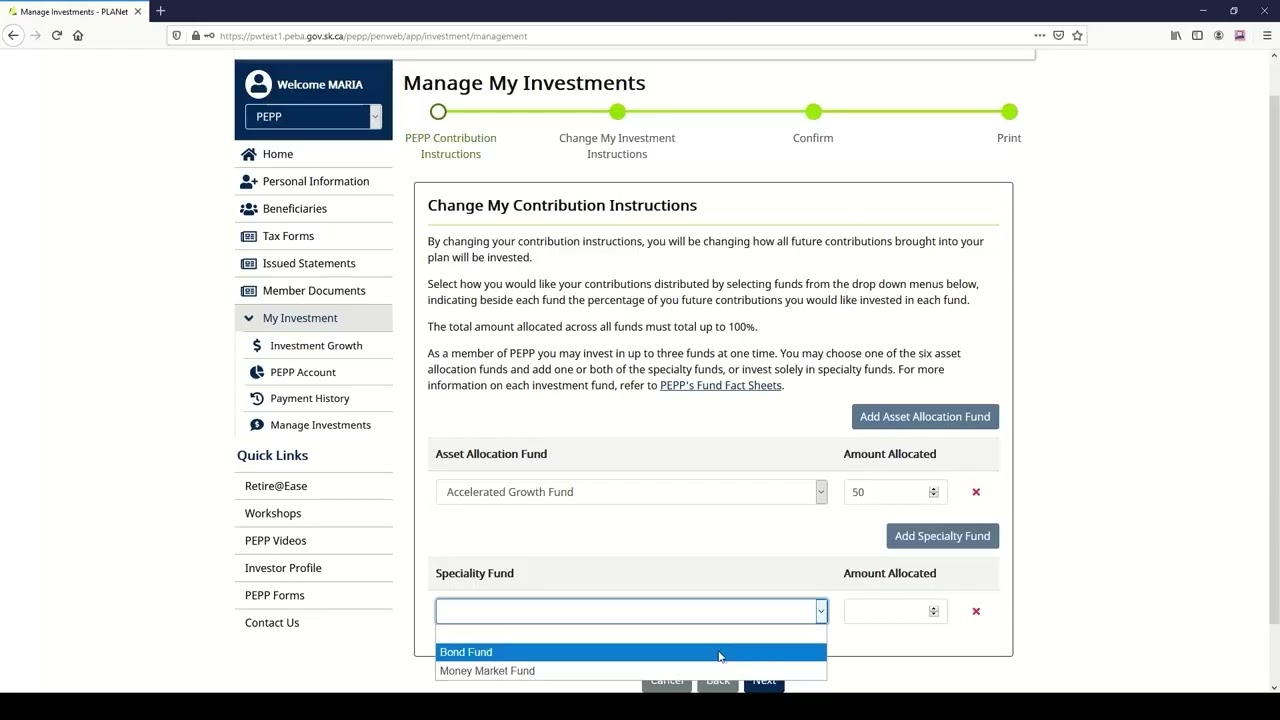Viewport: 1280px width, 720px height.
Task: Click the Member Documents icon
Action: (x=249, y=291)
